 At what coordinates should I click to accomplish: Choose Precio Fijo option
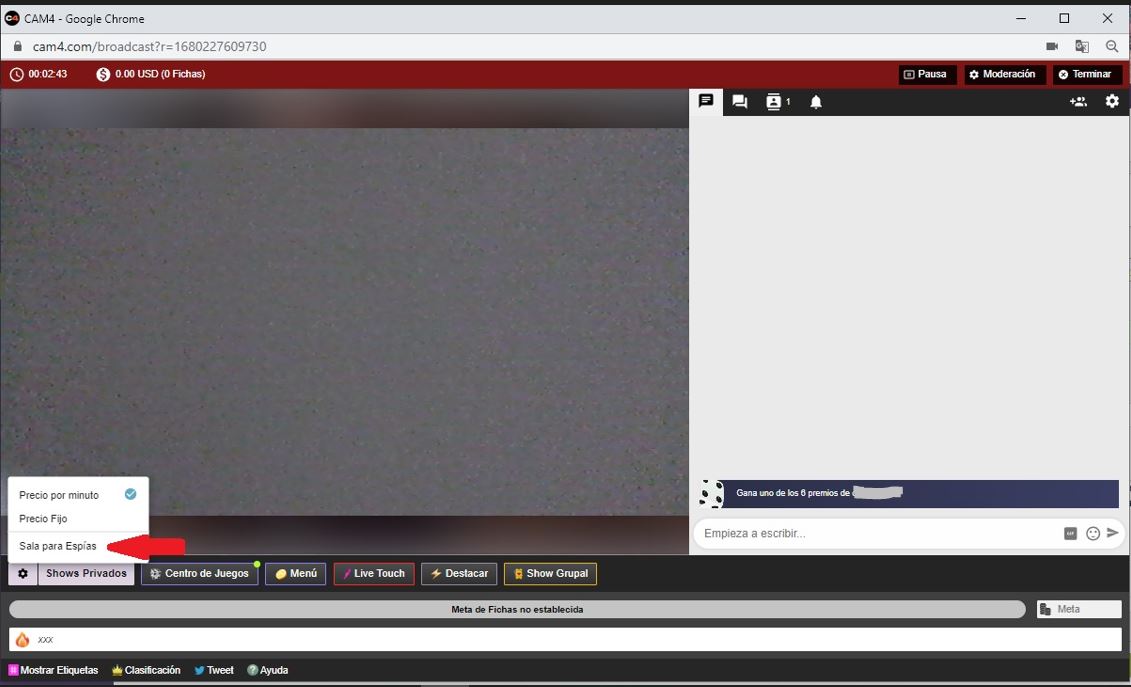point(44,519)
